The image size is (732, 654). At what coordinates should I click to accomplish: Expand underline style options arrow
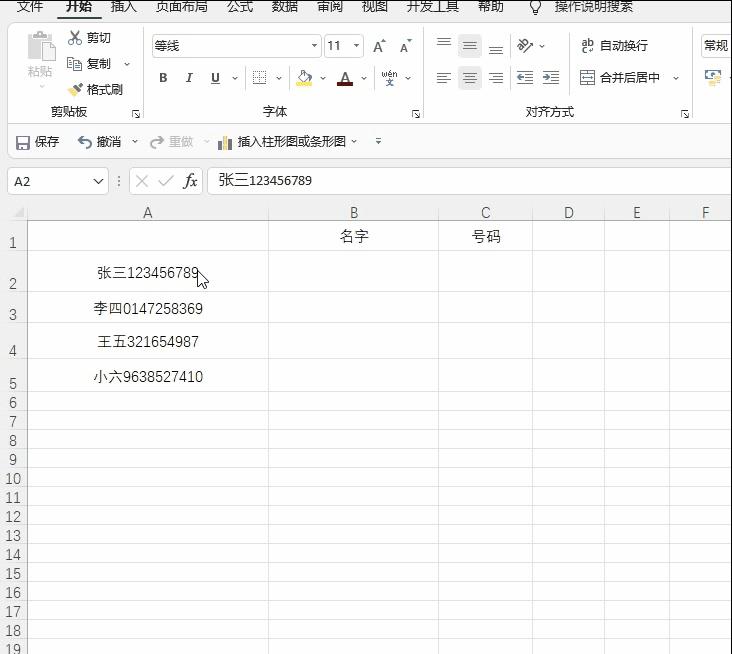tap(235, 78)
